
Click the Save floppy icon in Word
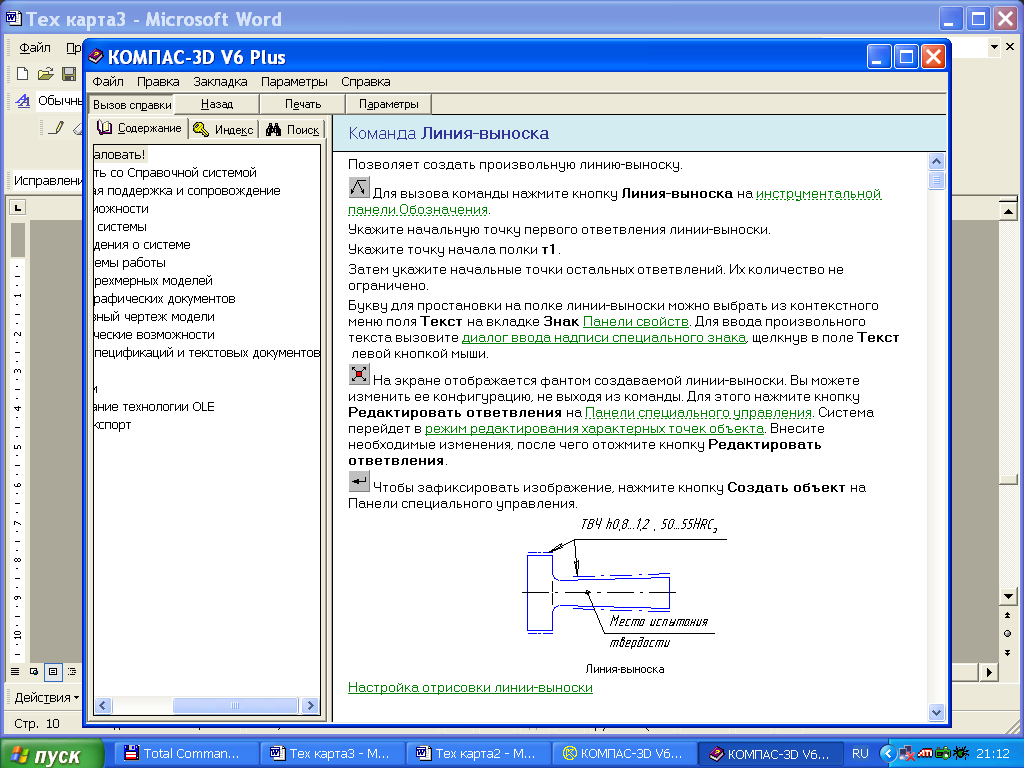tap(69, 74)
